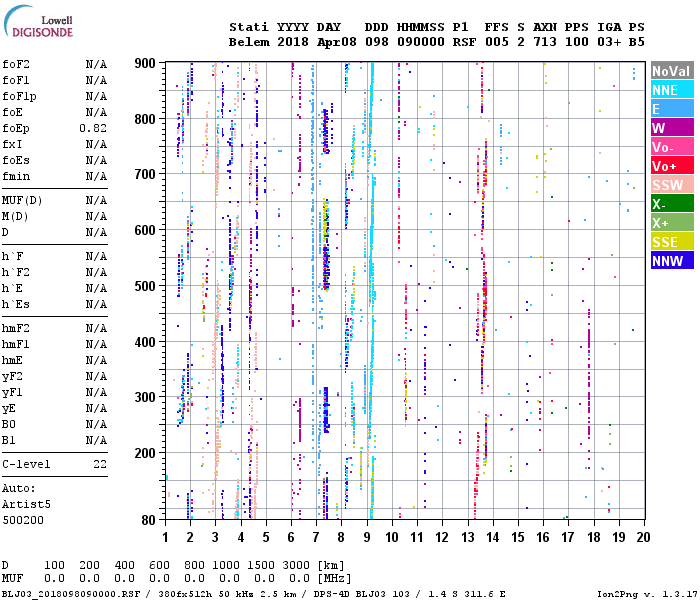Image resolution: width=700 pixels, height=600 pixels.
Task: Click the BLJ03_2018098090000.RSF filename text
Action: tap(71, 594)
